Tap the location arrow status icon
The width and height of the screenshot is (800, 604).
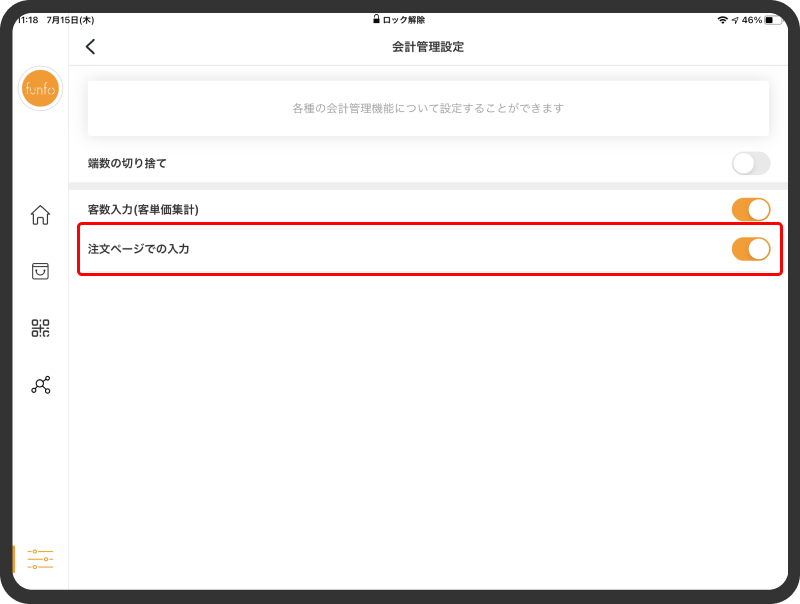735,20
